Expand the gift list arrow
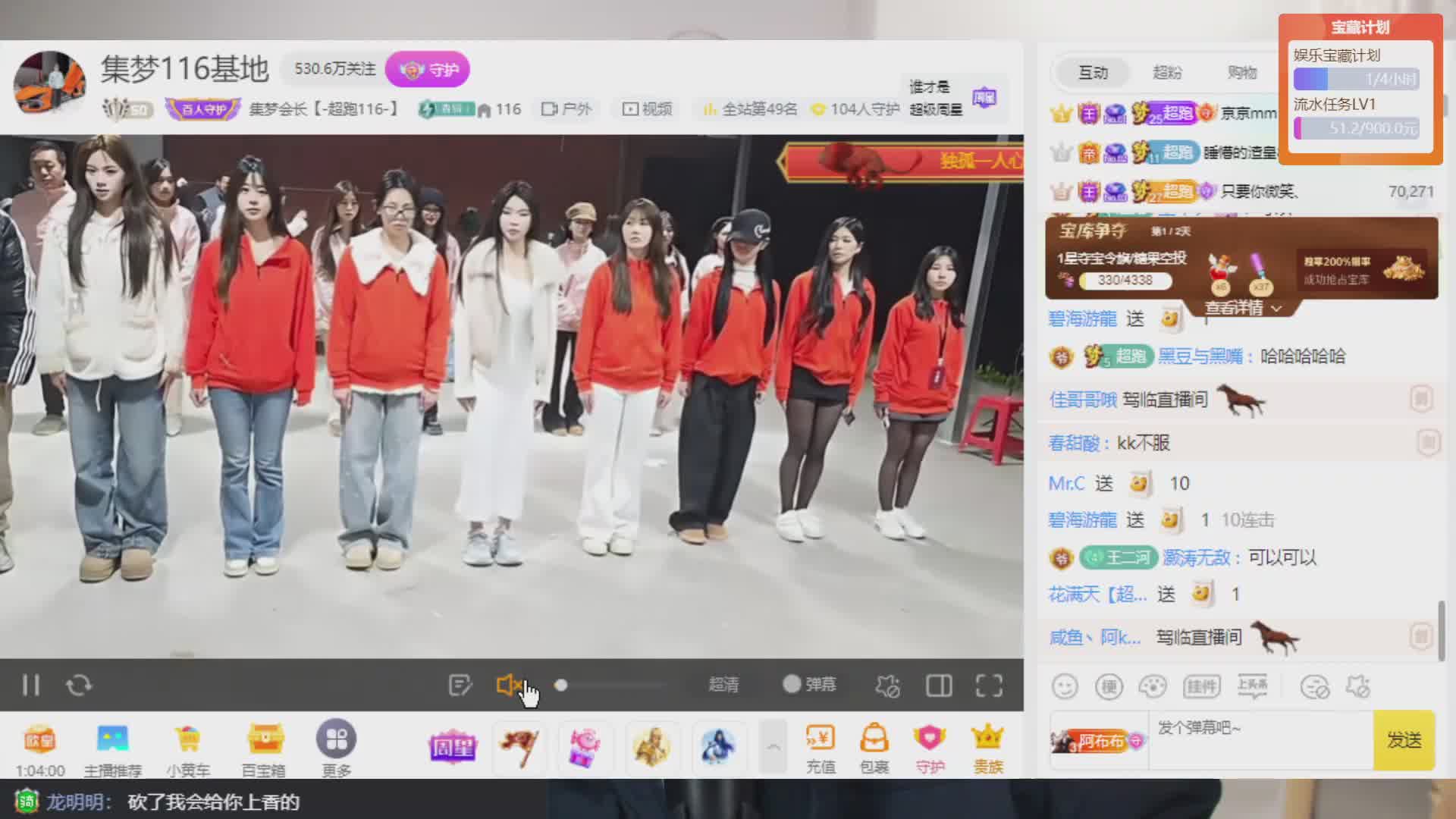The height and width of the screenshot is (819, 1456). pos(773,746)
